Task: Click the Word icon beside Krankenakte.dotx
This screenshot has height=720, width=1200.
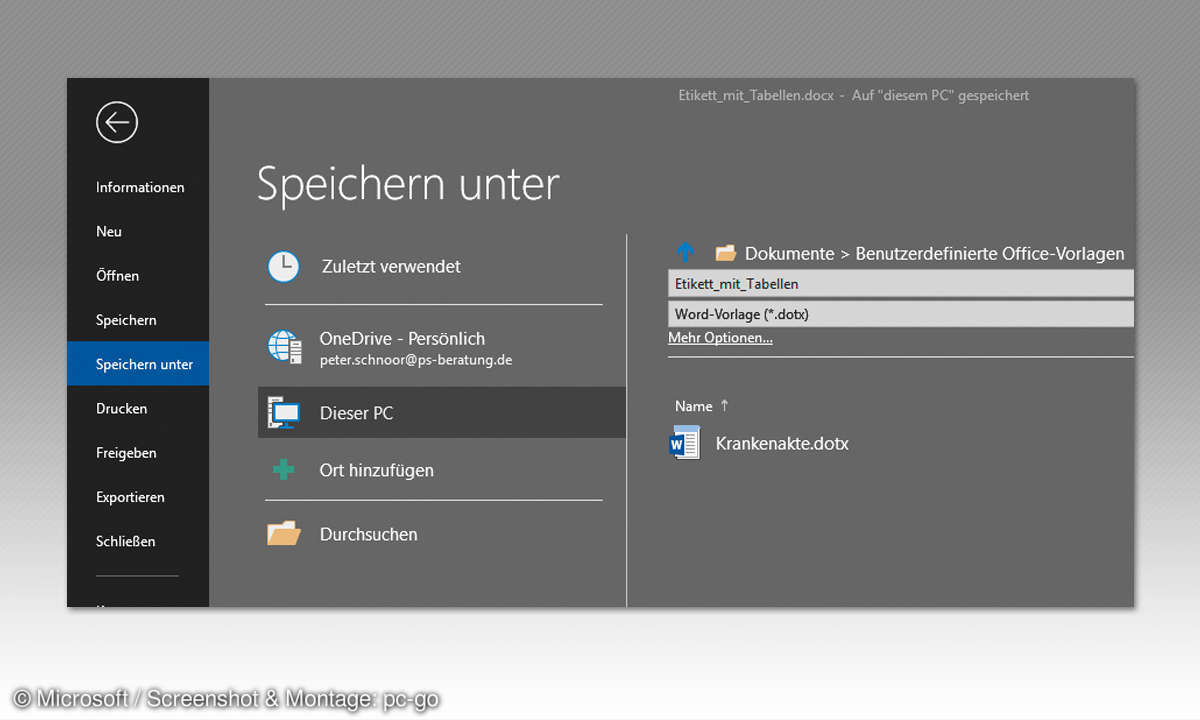Action: (685, 443)
